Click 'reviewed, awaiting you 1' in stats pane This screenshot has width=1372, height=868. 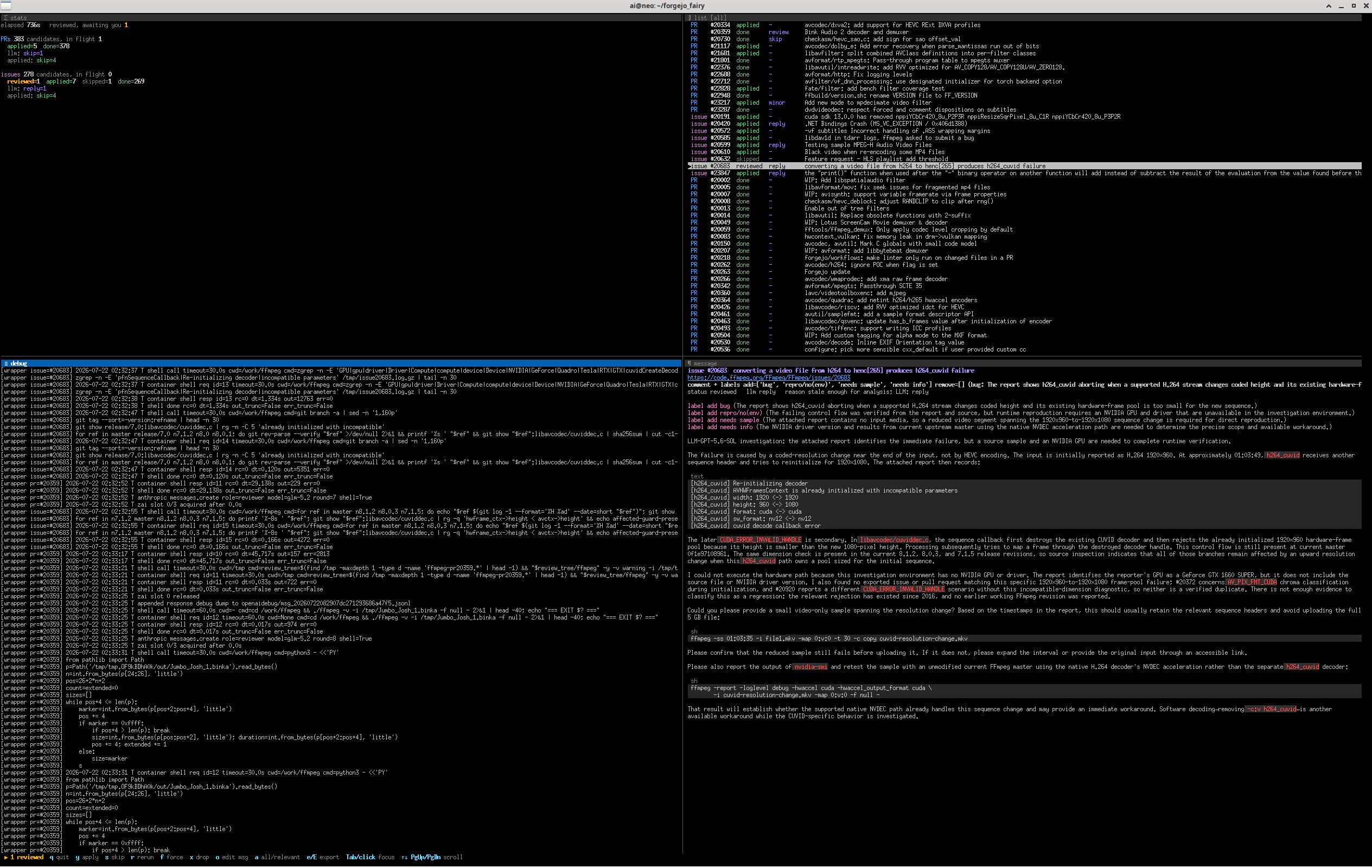coord(88,25)
